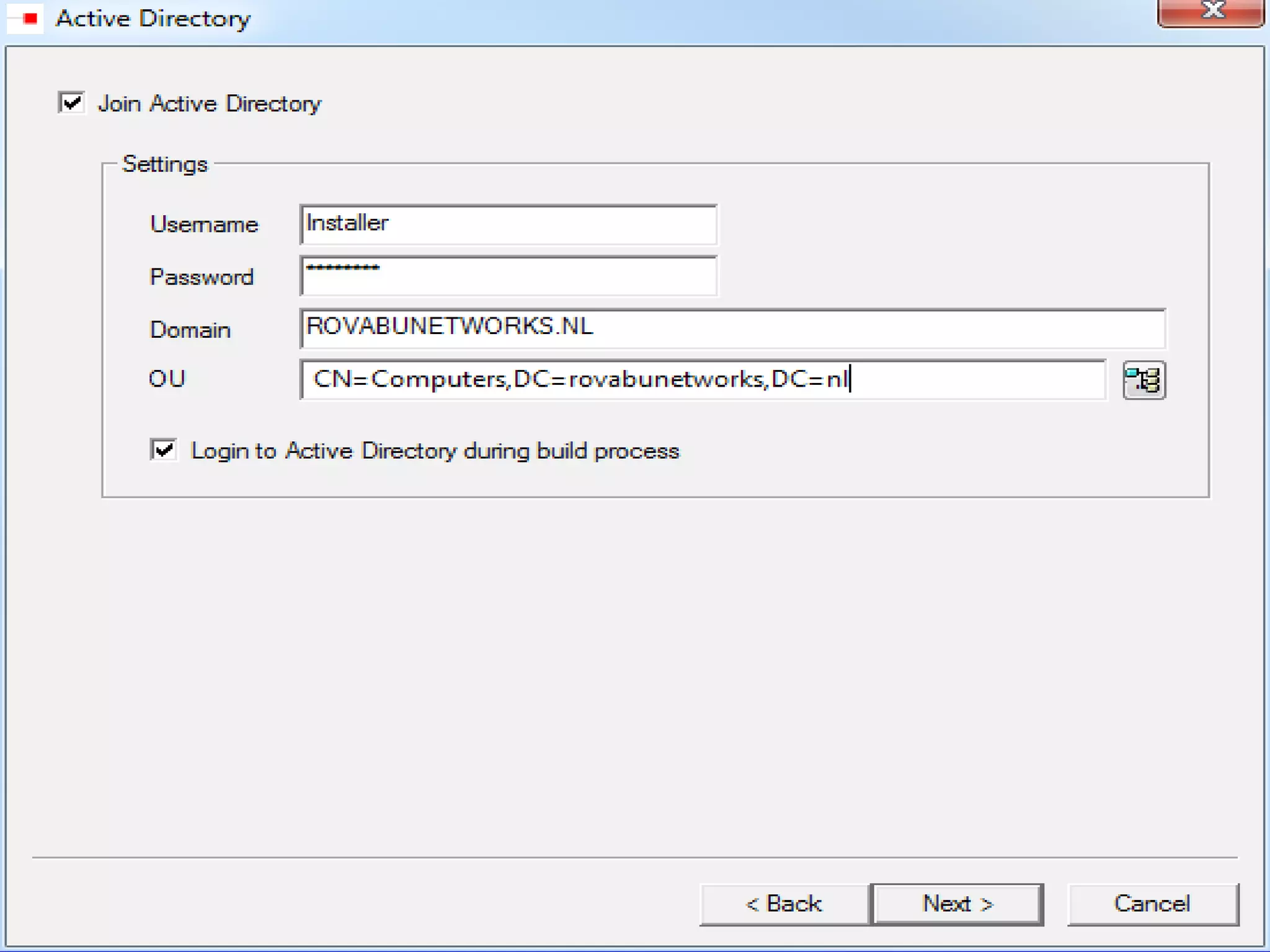Focus the Password input field

tap(508, 276)
